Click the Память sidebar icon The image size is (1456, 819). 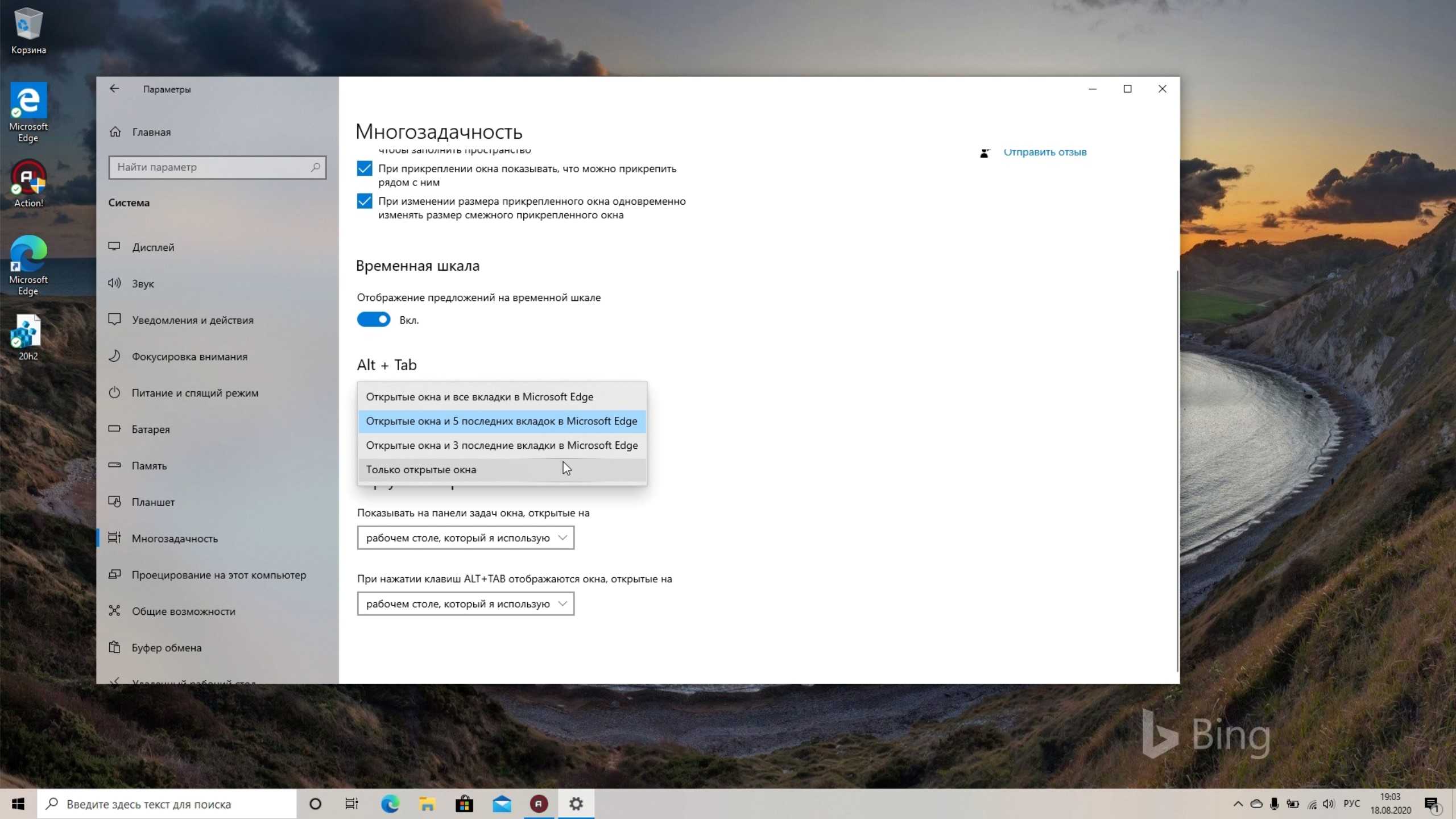point(114,465)
